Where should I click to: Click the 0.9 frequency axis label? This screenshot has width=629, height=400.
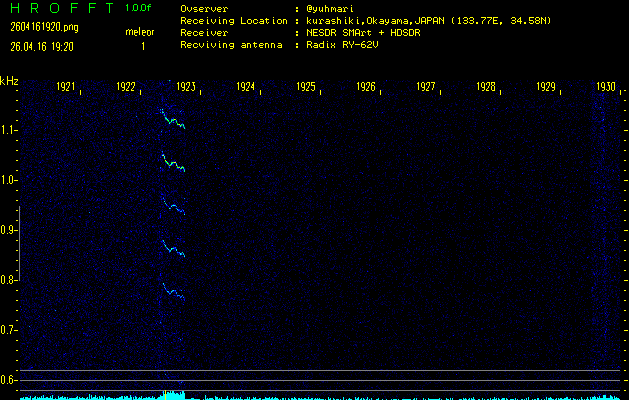coord(9,230)
